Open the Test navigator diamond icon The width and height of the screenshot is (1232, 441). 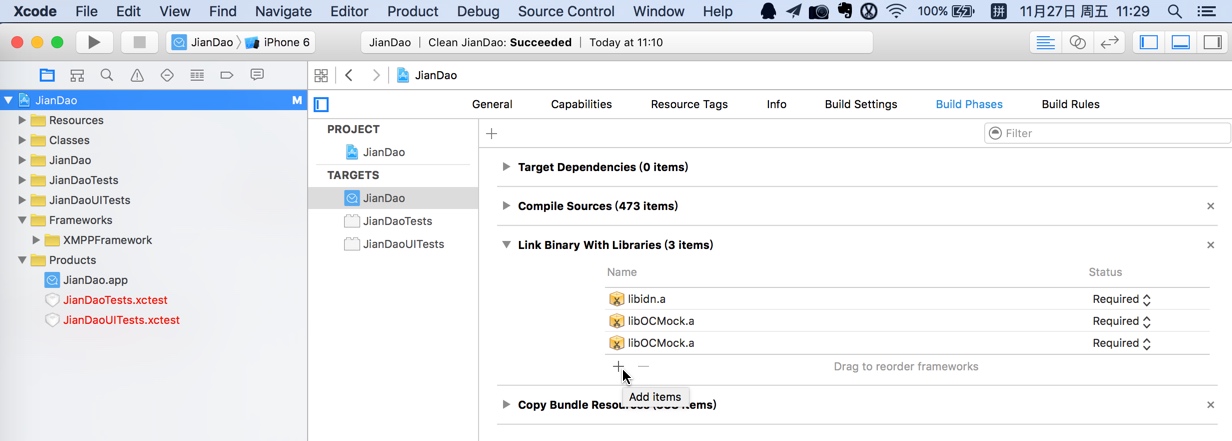click(167, 75)
